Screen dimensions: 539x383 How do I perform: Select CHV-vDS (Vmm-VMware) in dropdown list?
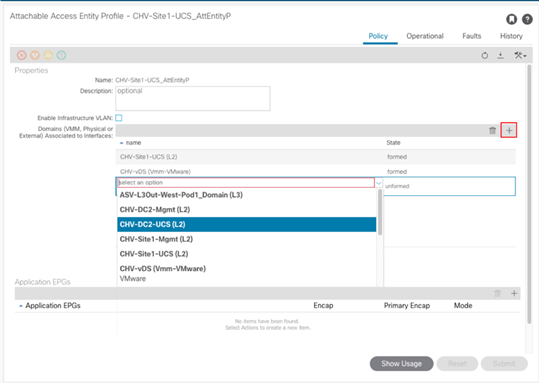pos(246,273)
